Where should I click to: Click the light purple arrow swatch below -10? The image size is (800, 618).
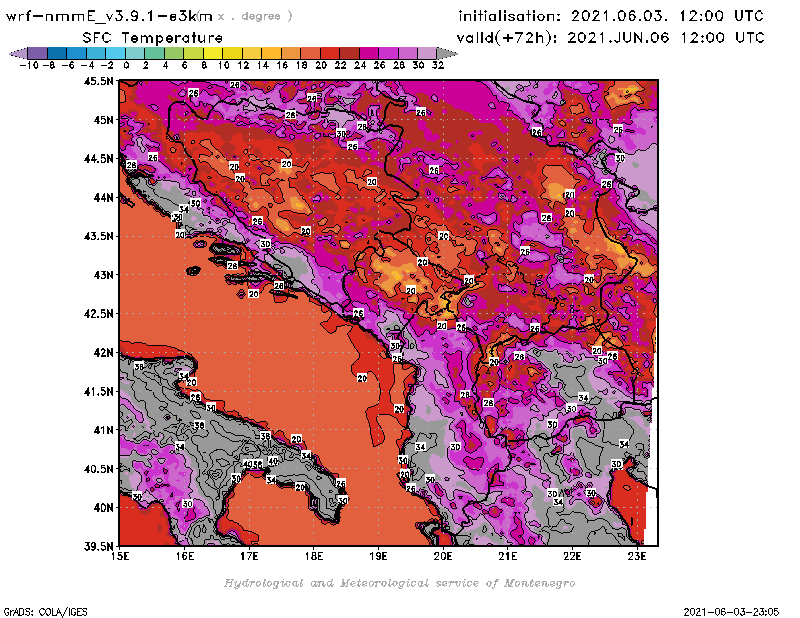point(18,53)
